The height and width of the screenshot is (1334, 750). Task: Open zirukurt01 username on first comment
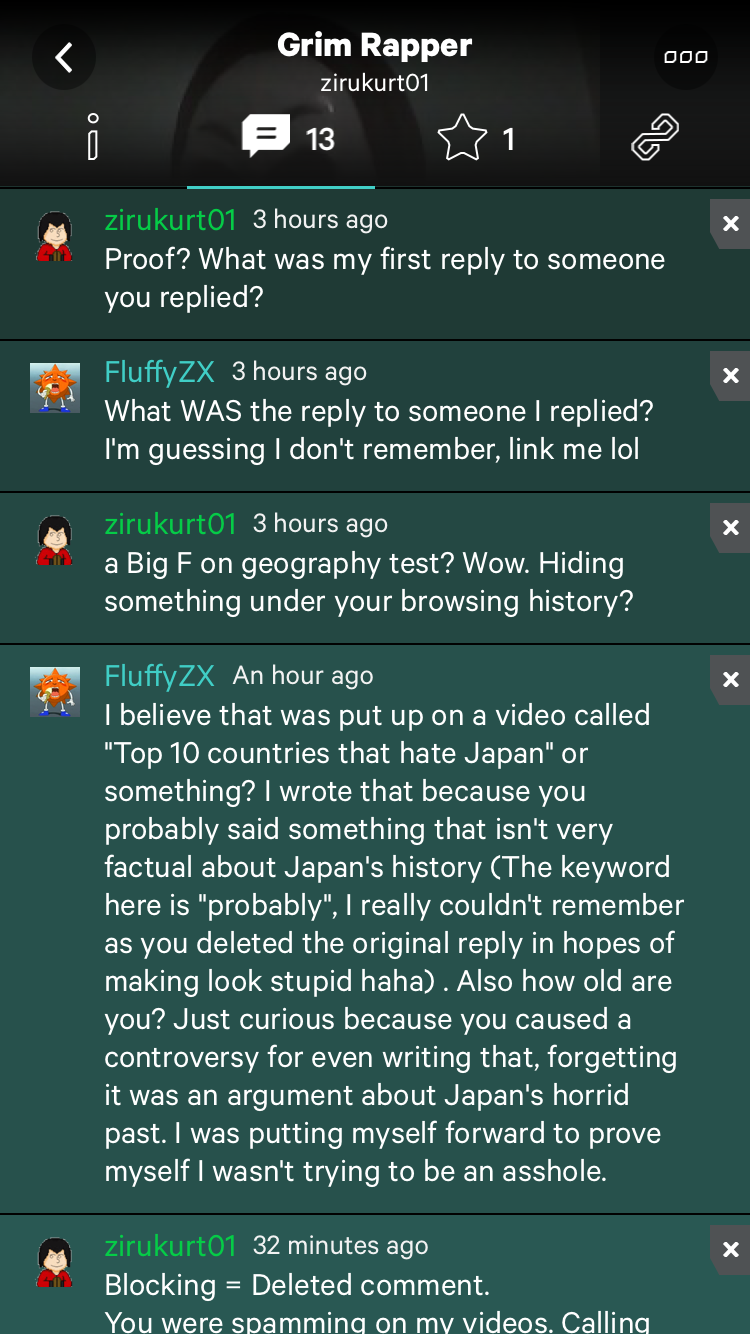pos(170,220)
